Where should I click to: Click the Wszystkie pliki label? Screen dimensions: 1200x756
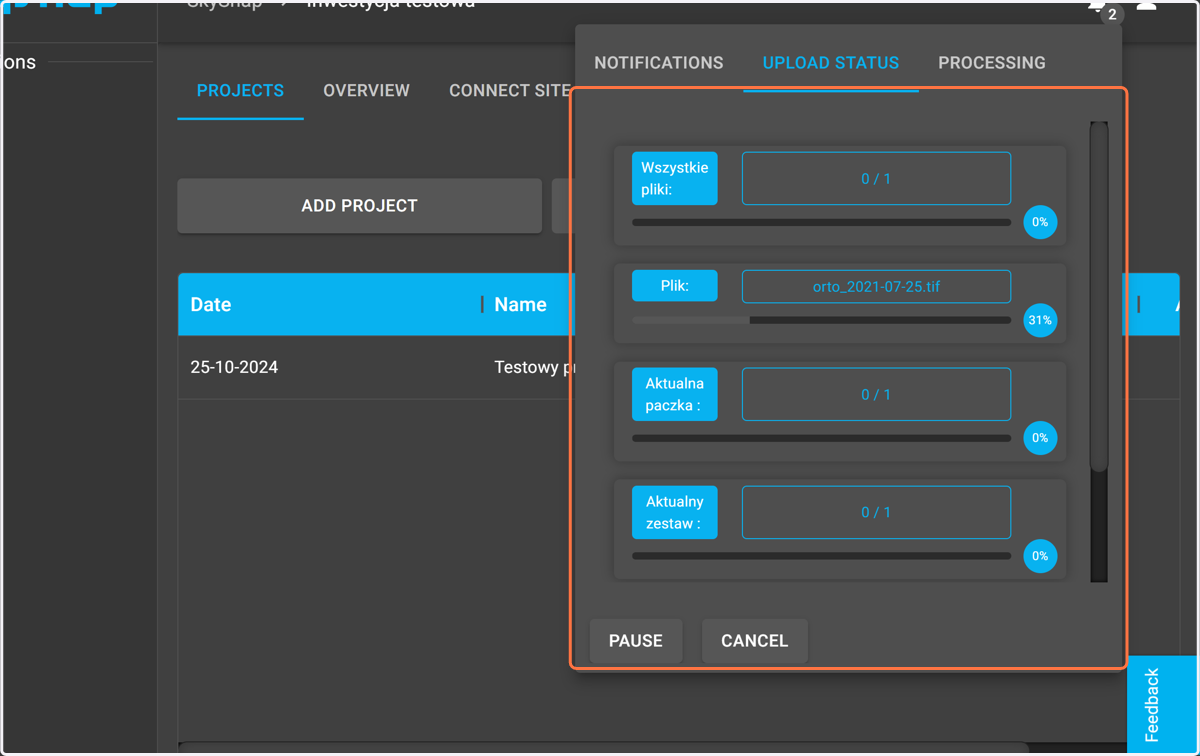click(675, 178)
